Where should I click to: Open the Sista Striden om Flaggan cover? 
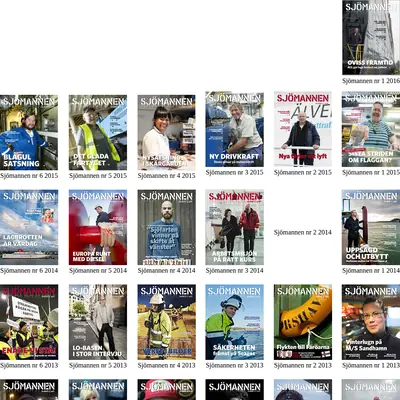pos(371,129)
